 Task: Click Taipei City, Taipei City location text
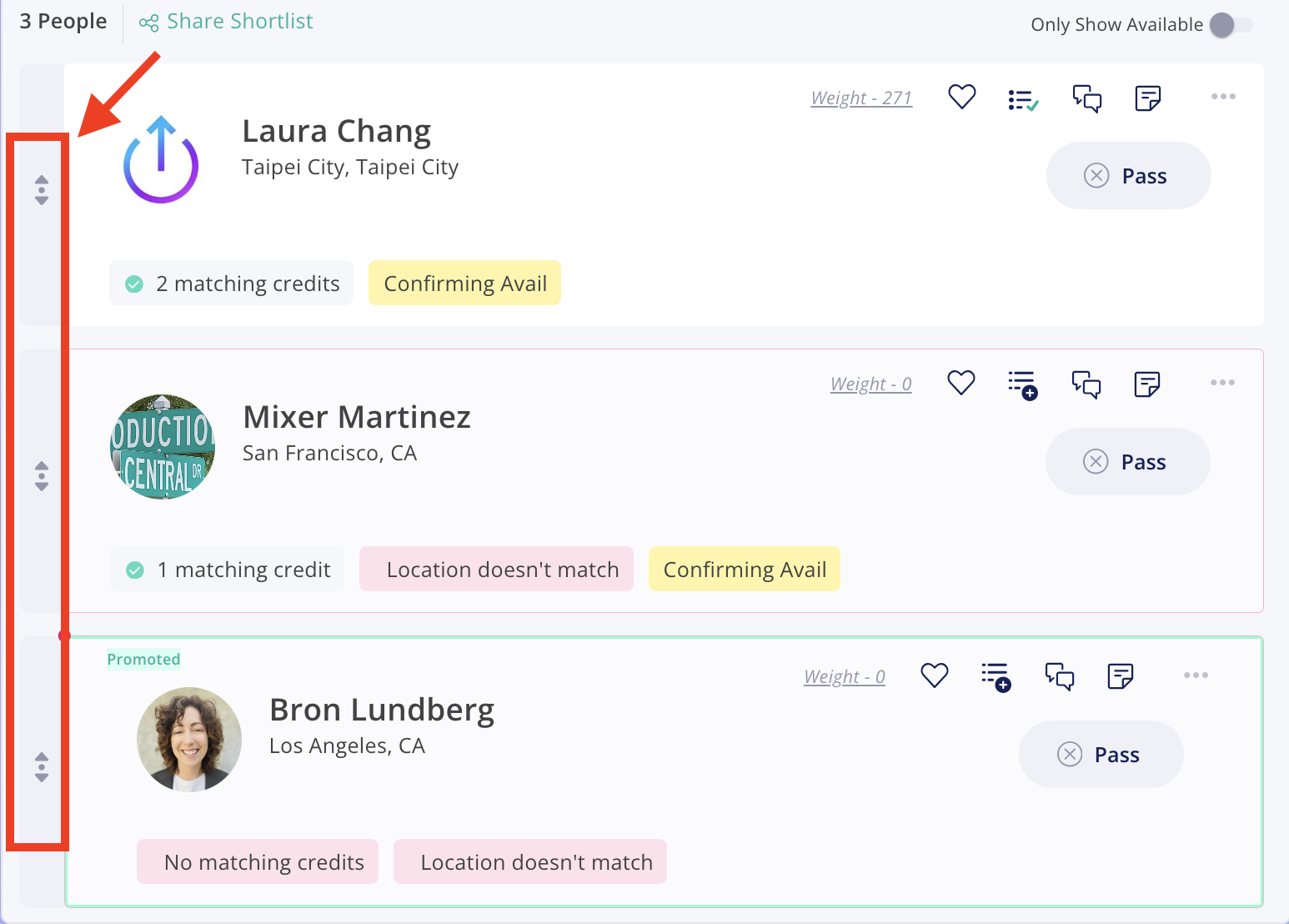pyautogui.click(x=350, y=168)
